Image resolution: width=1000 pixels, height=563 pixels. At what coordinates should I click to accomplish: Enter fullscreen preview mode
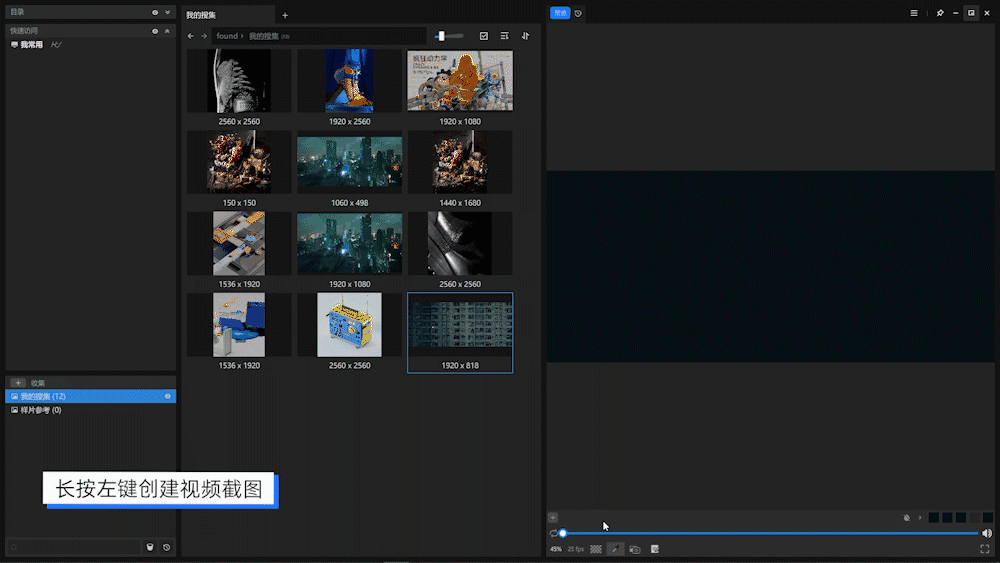(x=985, y=549)
